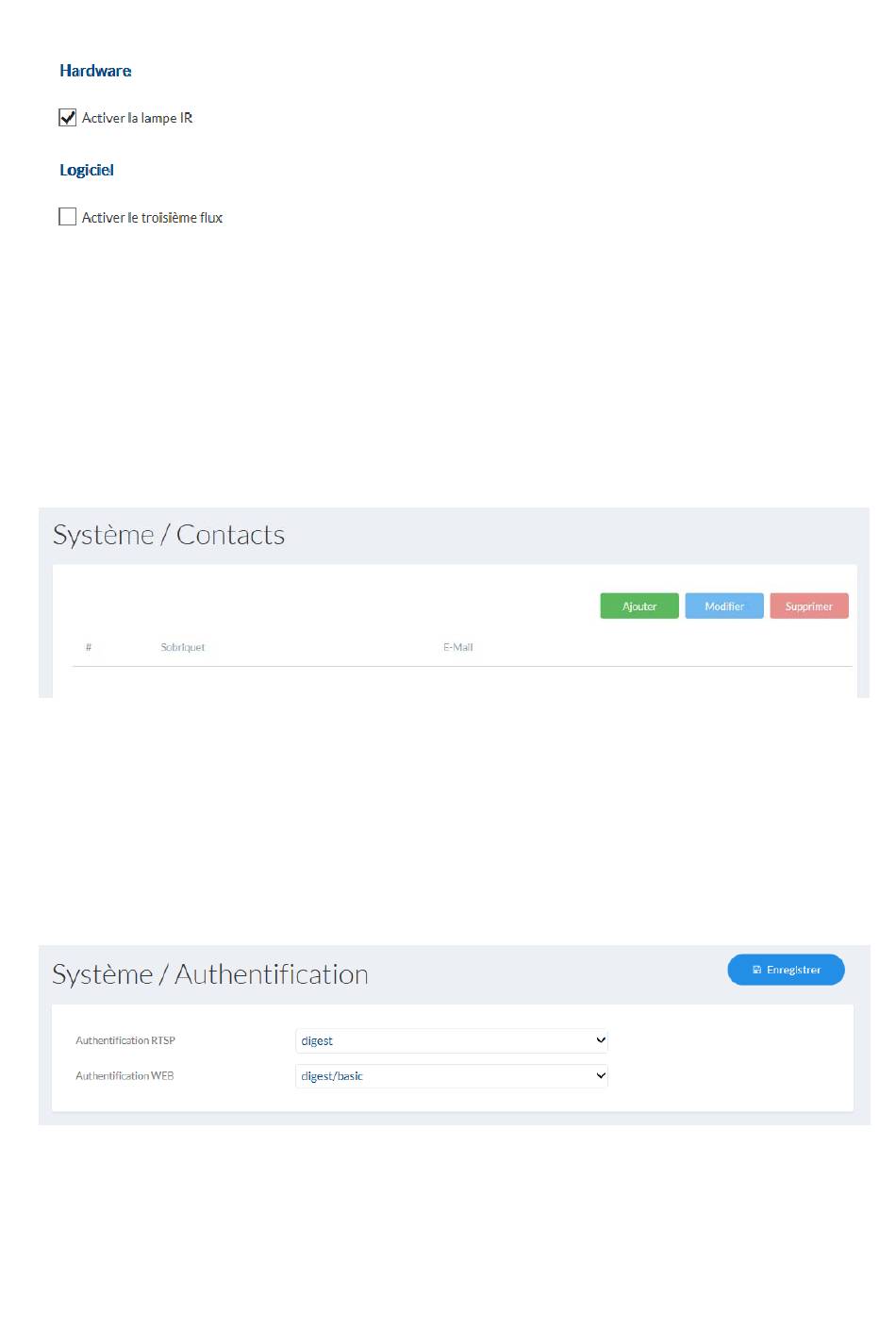
Task: Sort by the Sobriquet column header
Action: click(183, 647)
